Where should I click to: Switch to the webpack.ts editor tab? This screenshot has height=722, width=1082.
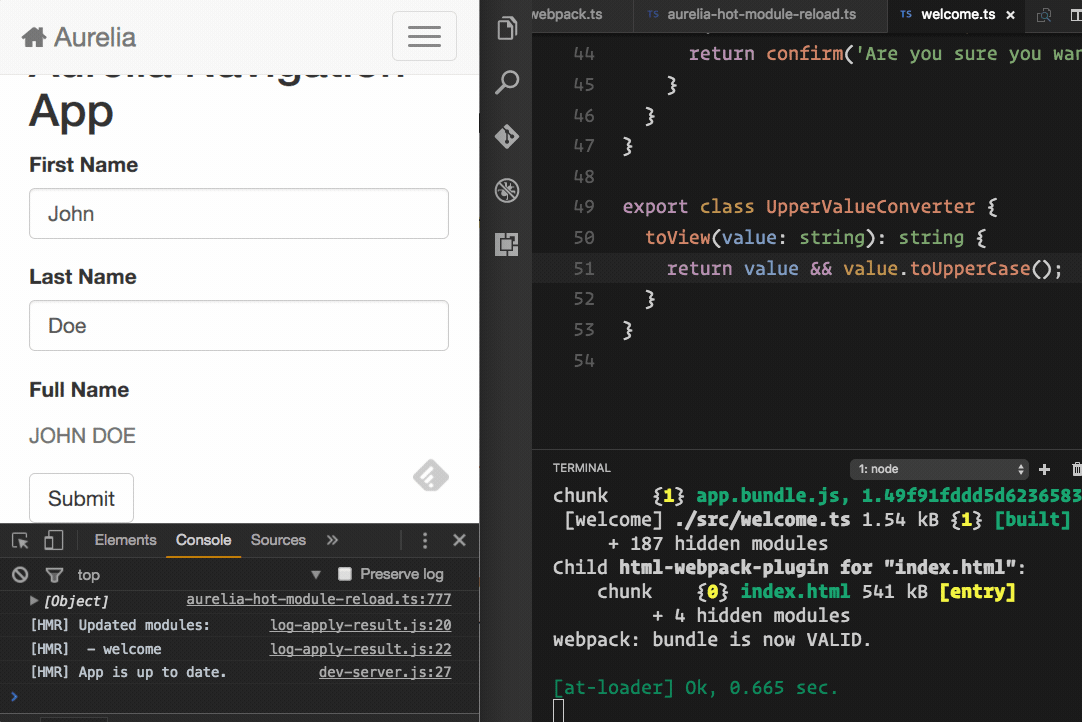tap(567, 14)
